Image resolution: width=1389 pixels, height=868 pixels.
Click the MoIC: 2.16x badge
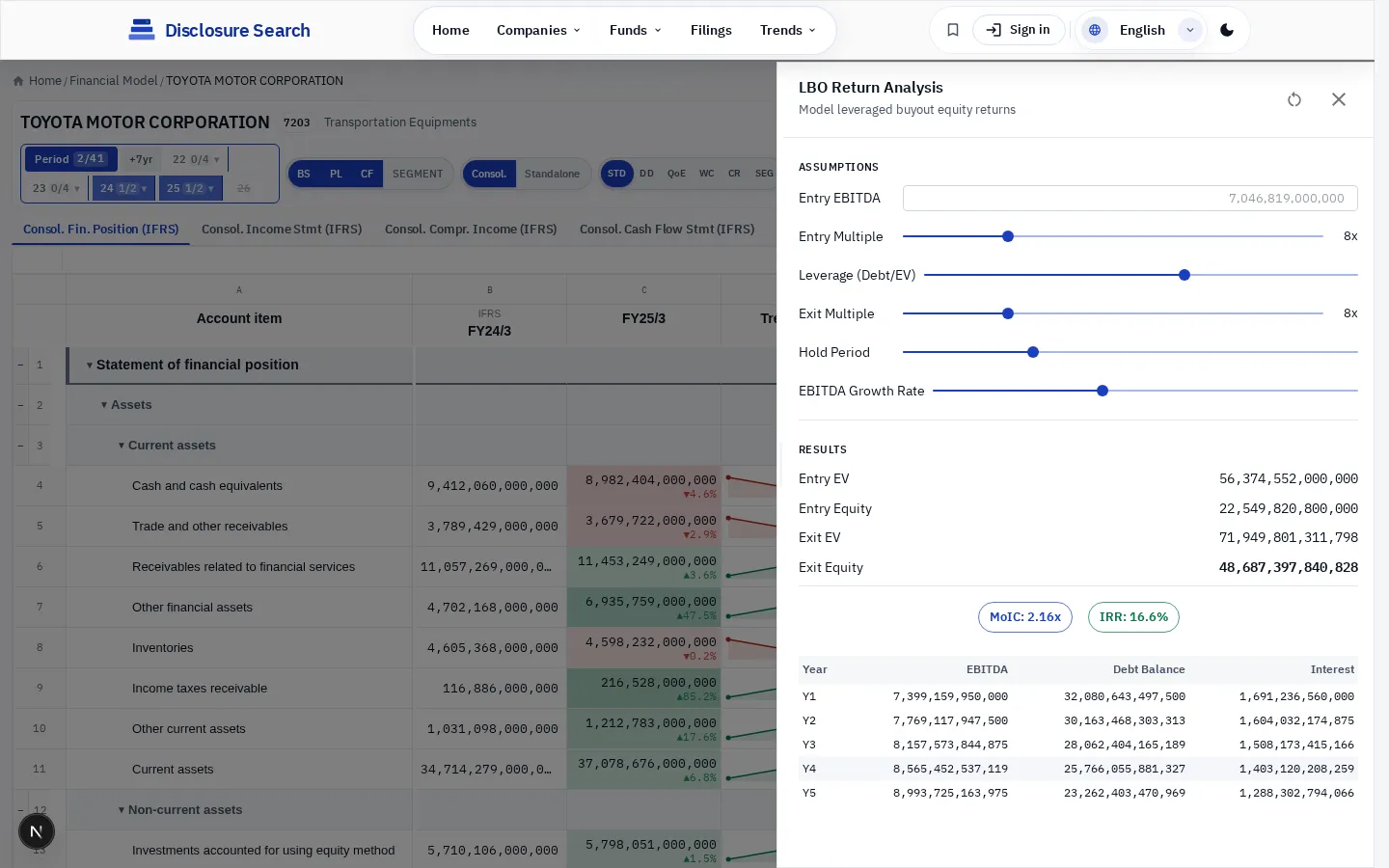(x=1025, y=617)
